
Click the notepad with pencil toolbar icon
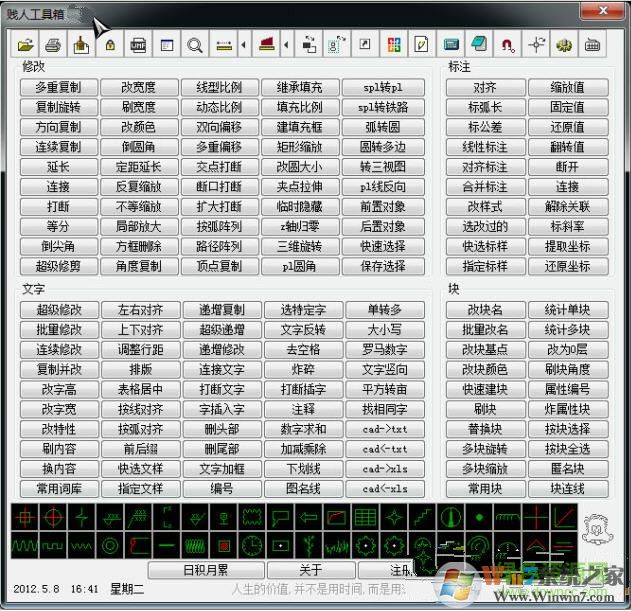click(421, 45)
